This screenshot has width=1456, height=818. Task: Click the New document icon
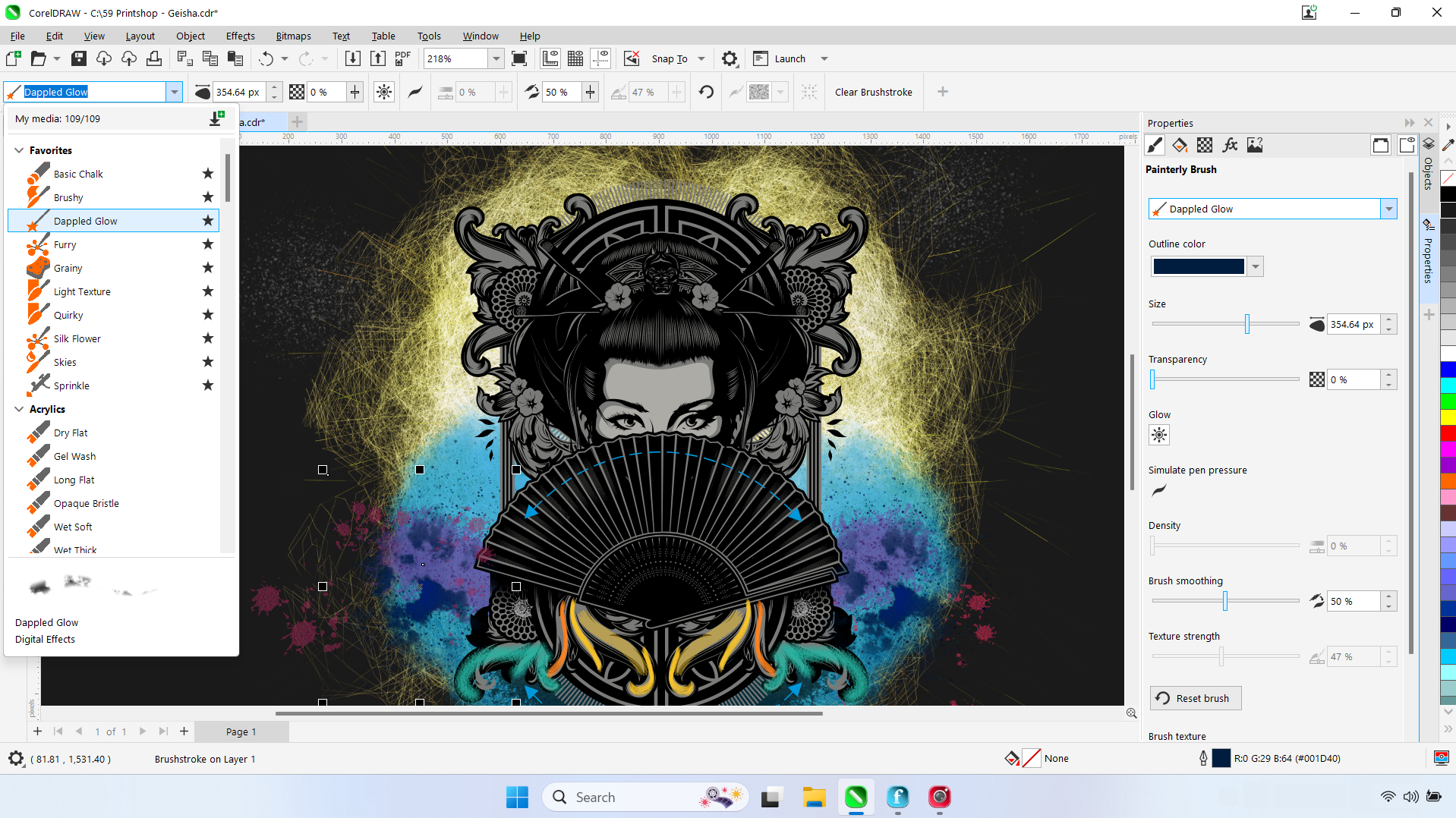tap(14, 58)
